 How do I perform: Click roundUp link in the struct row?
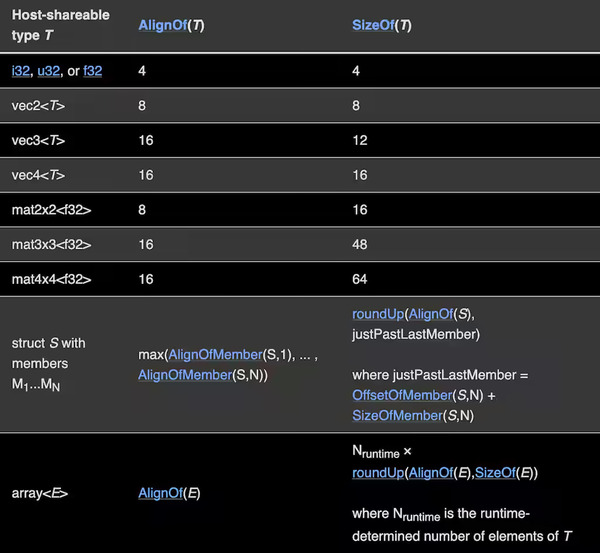pyautogui.click(x=376, y=315)
